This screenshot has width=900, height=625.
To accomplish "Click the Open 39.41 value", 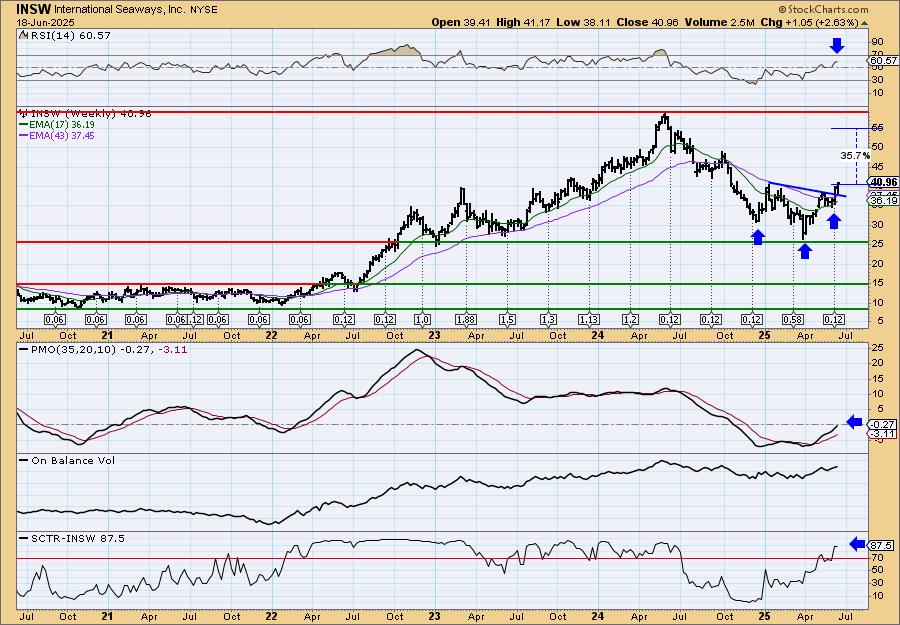I will (461, 22).
